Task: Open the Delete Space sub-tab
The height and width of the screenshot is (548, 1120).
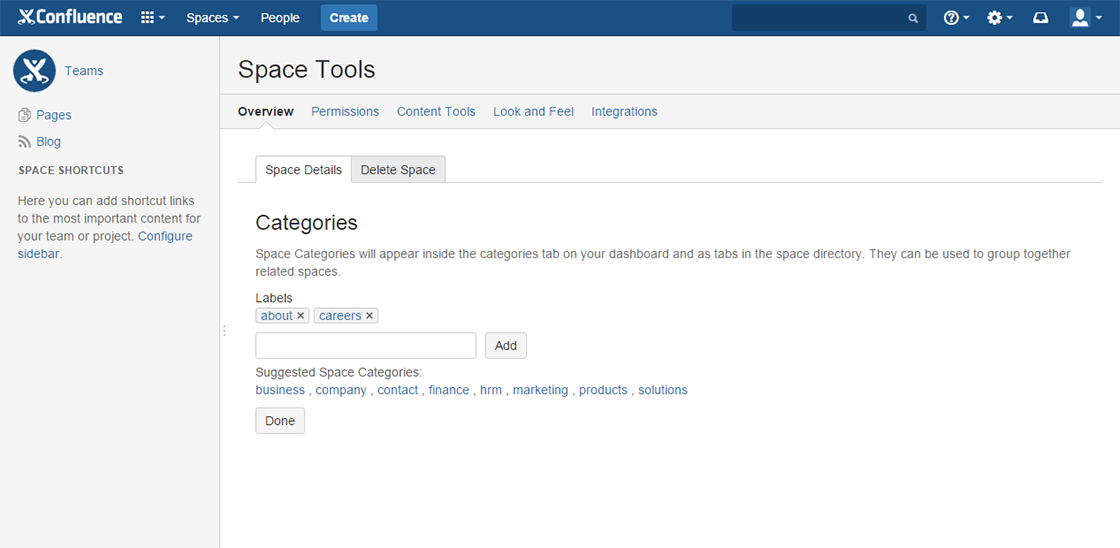Action: coord(398,169)
